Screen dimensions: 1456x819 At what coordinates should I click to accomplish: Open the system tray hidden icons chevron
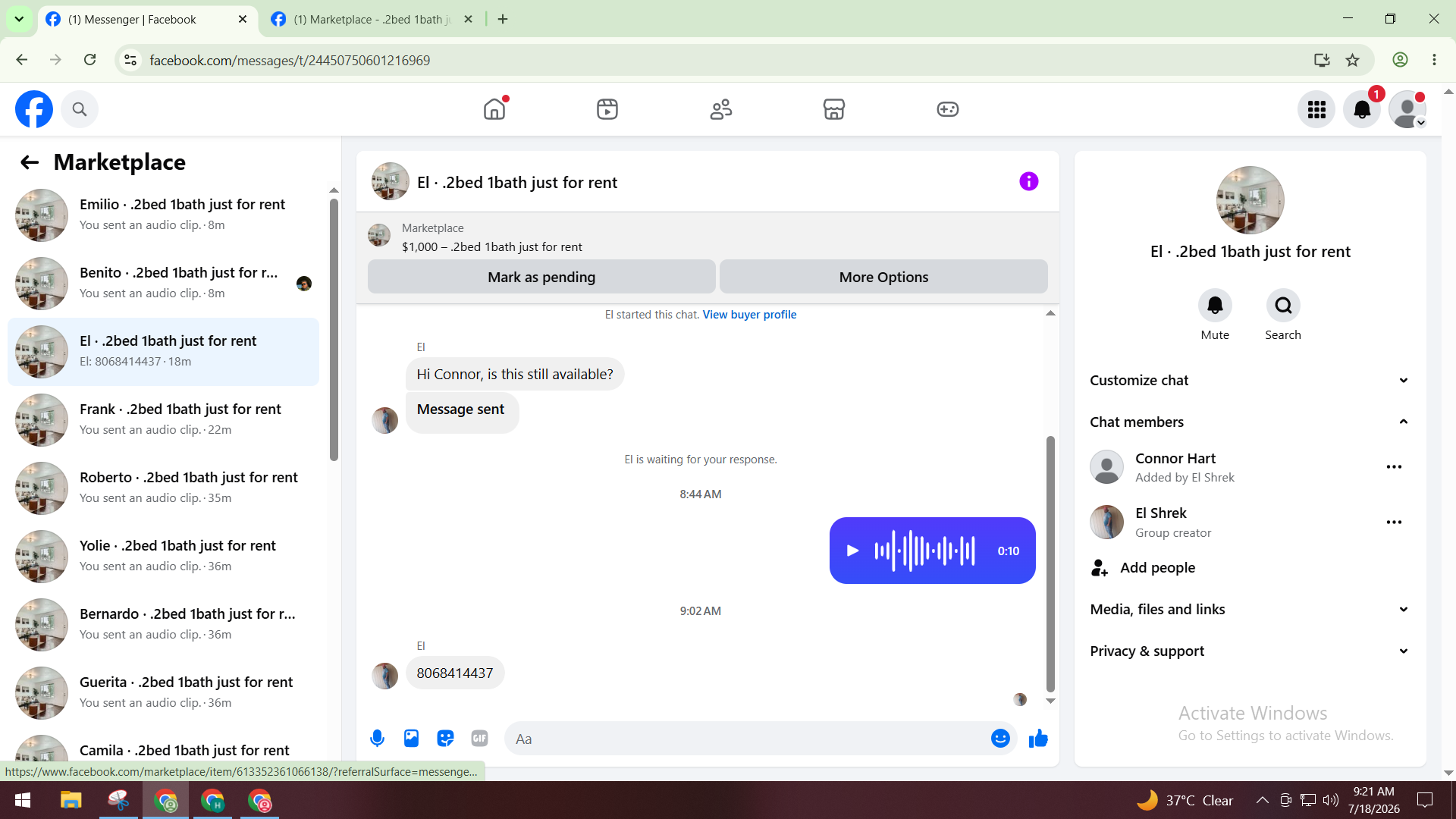(1262, 800)
